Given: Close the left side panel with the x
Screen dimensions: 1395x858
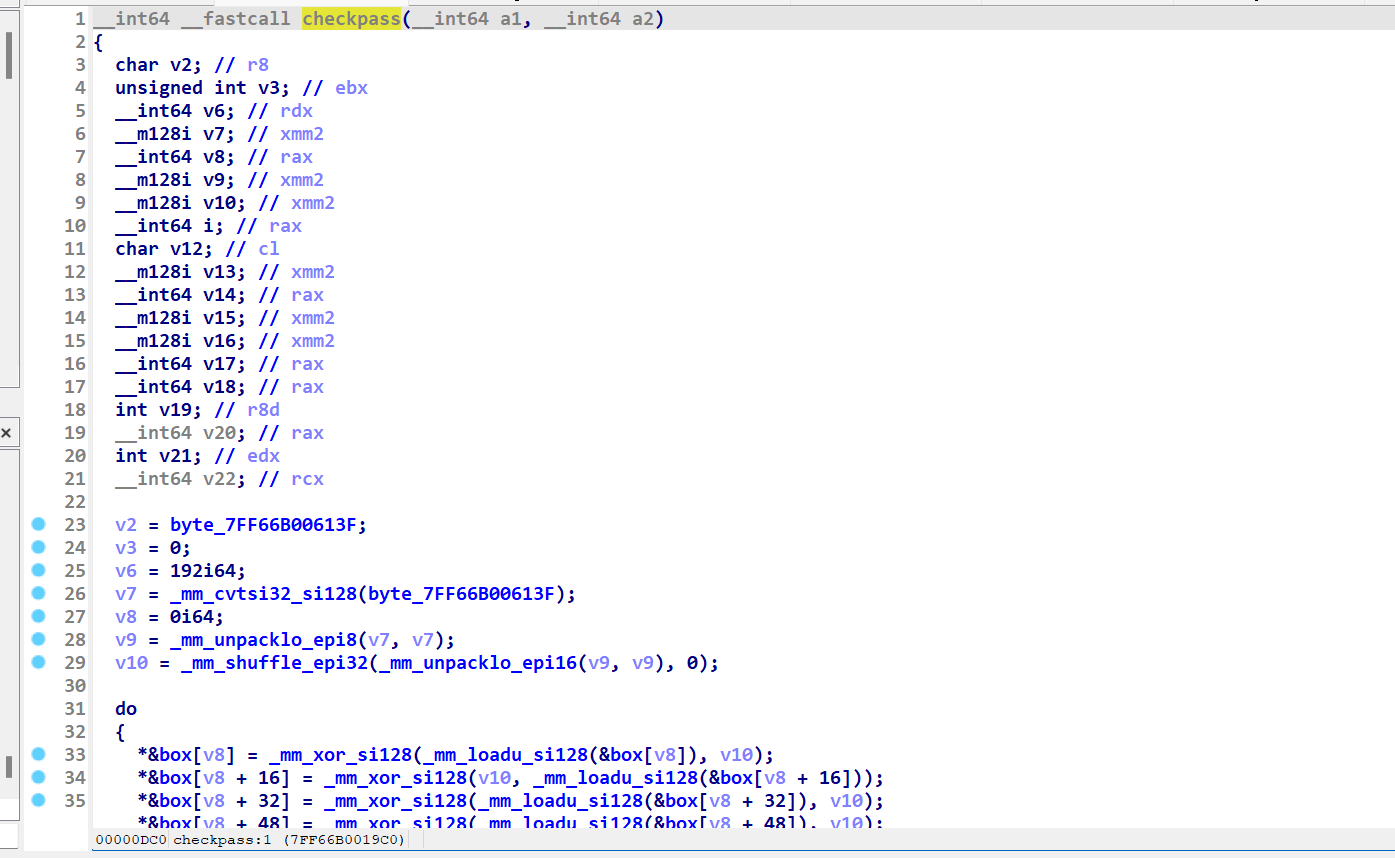Looking at the screenshot, I should click(x=6, y=433).
